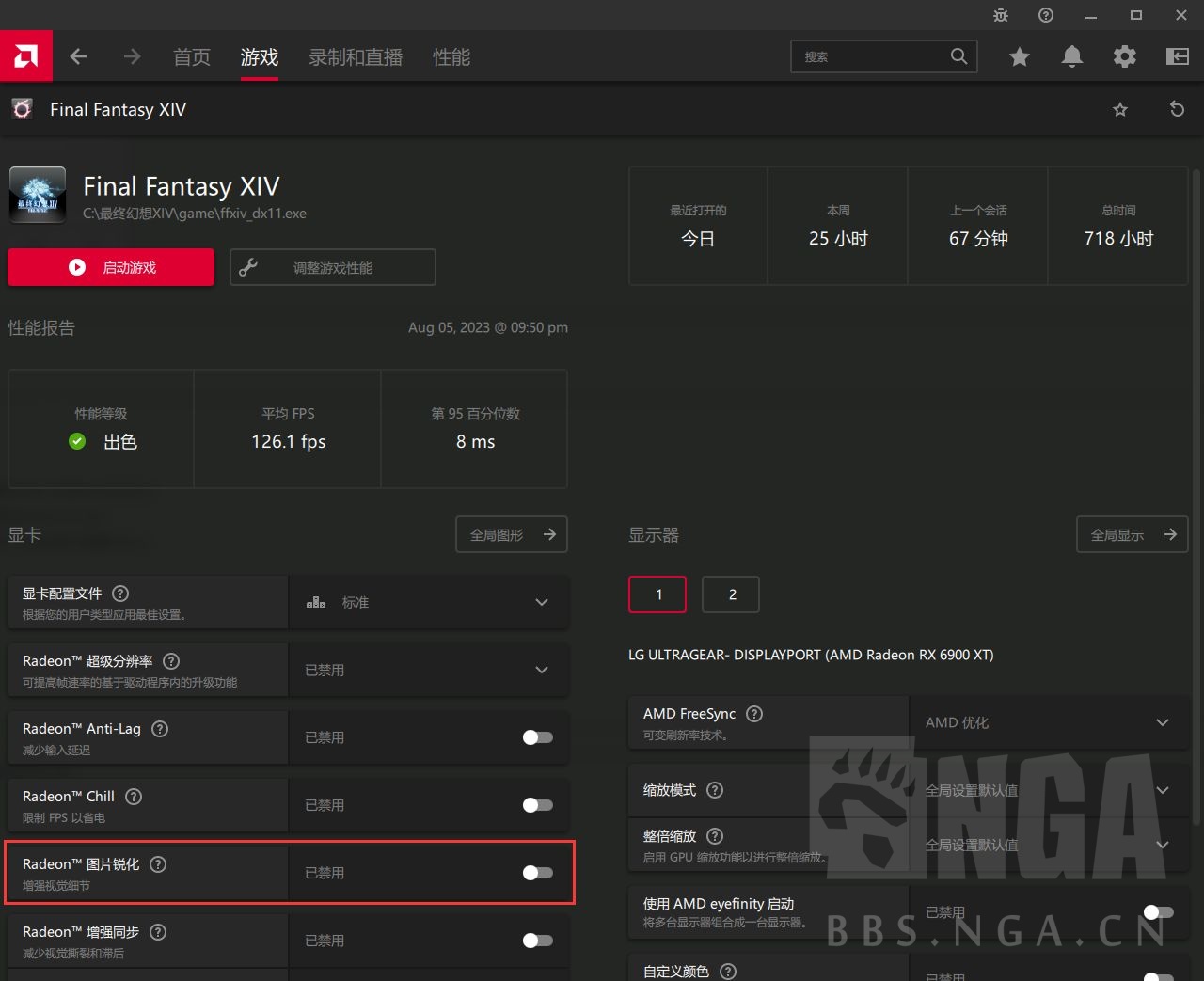Click the 8 ms percentile value
1204x981 pixels.
475,442
